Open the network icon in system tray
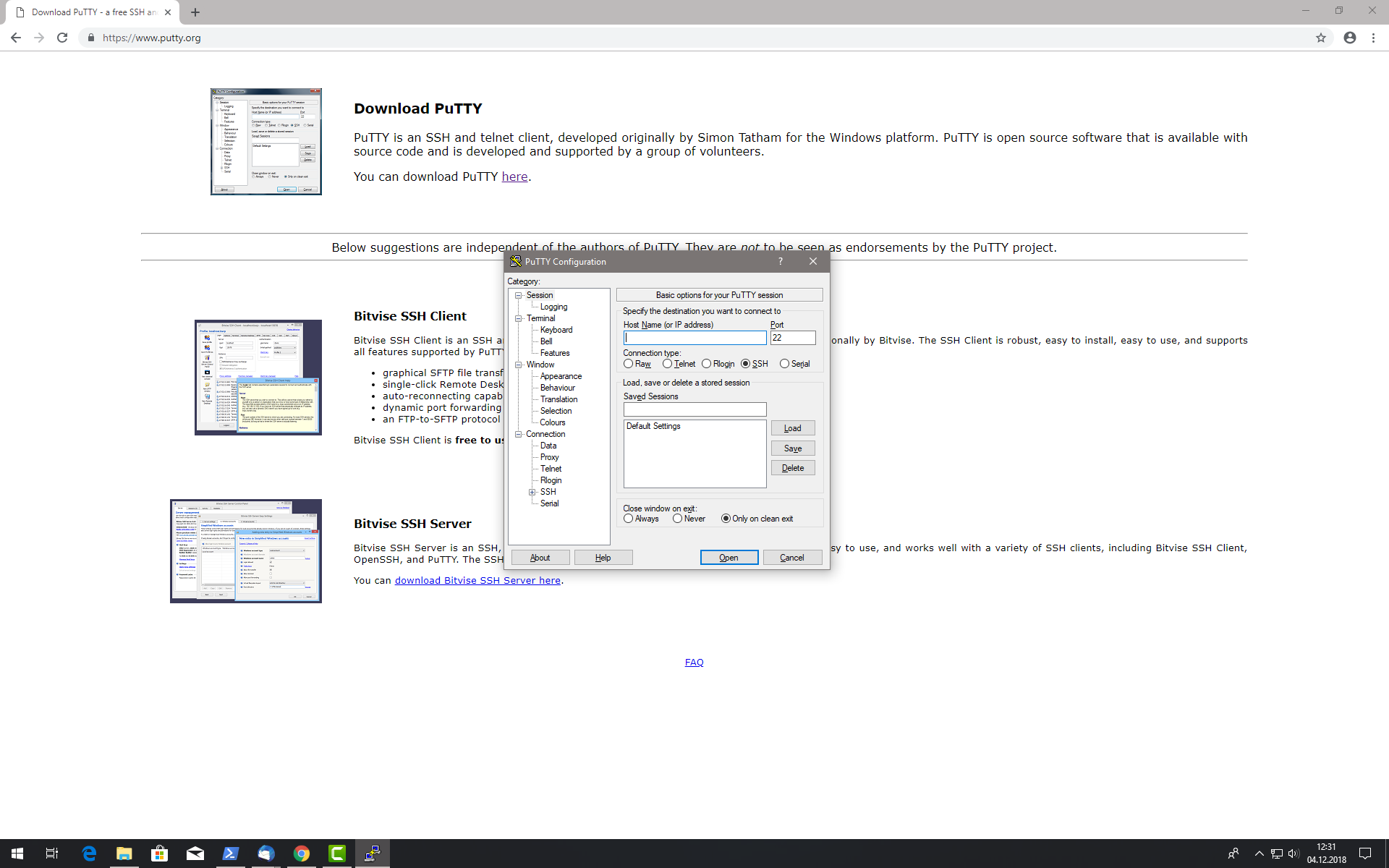Viewport: 1389px width, 868px height. [1276, 854]
